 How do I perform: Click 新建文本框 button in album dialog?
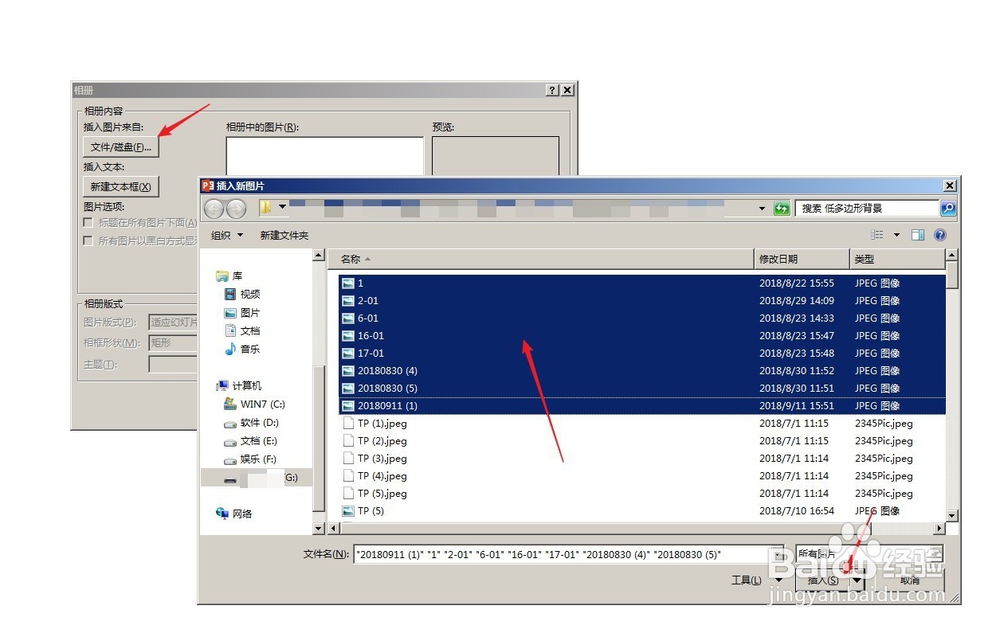[x=121, y=187]
